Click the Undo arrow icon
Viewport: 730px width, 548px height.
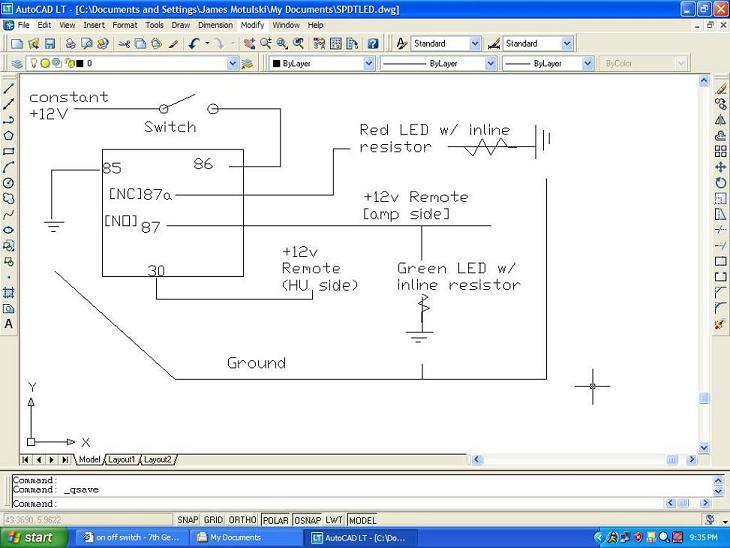[x=194, y=44]
